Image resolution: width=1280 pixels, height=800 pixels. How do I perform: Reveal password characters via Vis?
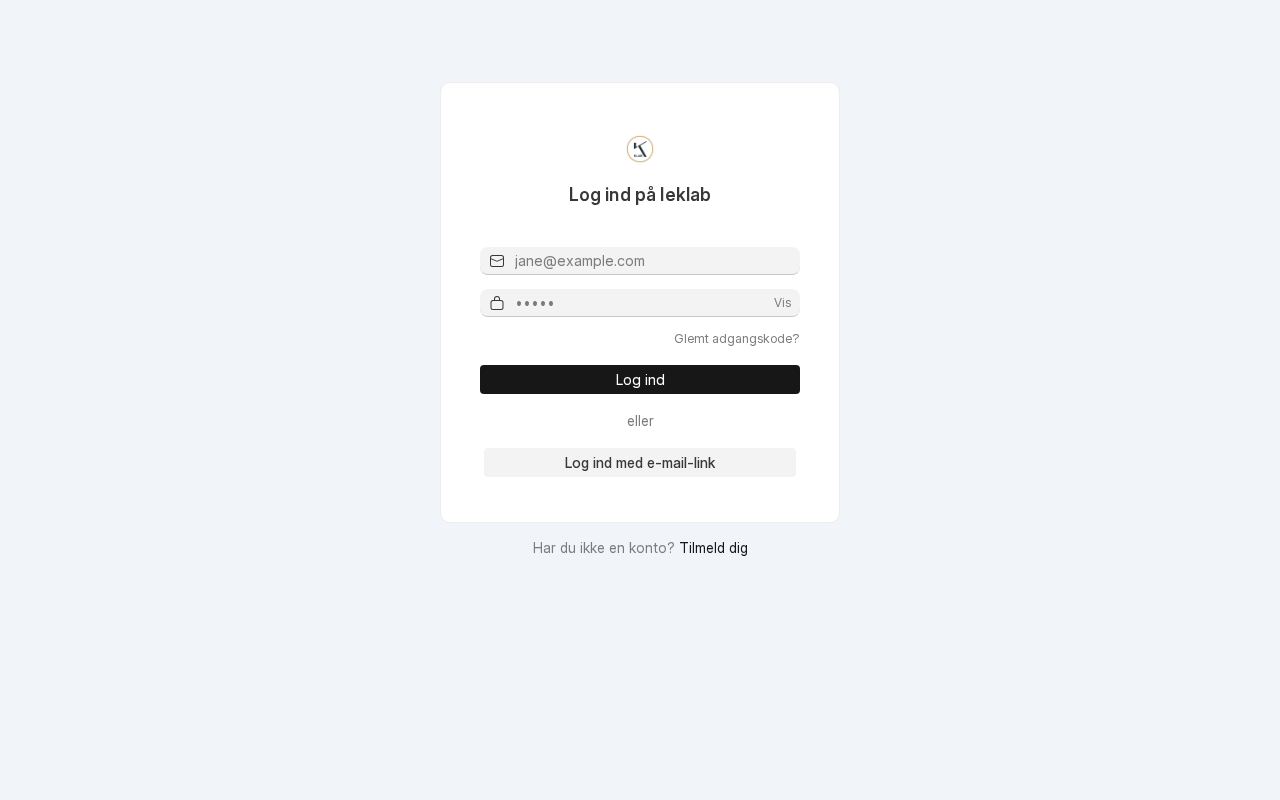pyautogui.click(x=782, y=303)
